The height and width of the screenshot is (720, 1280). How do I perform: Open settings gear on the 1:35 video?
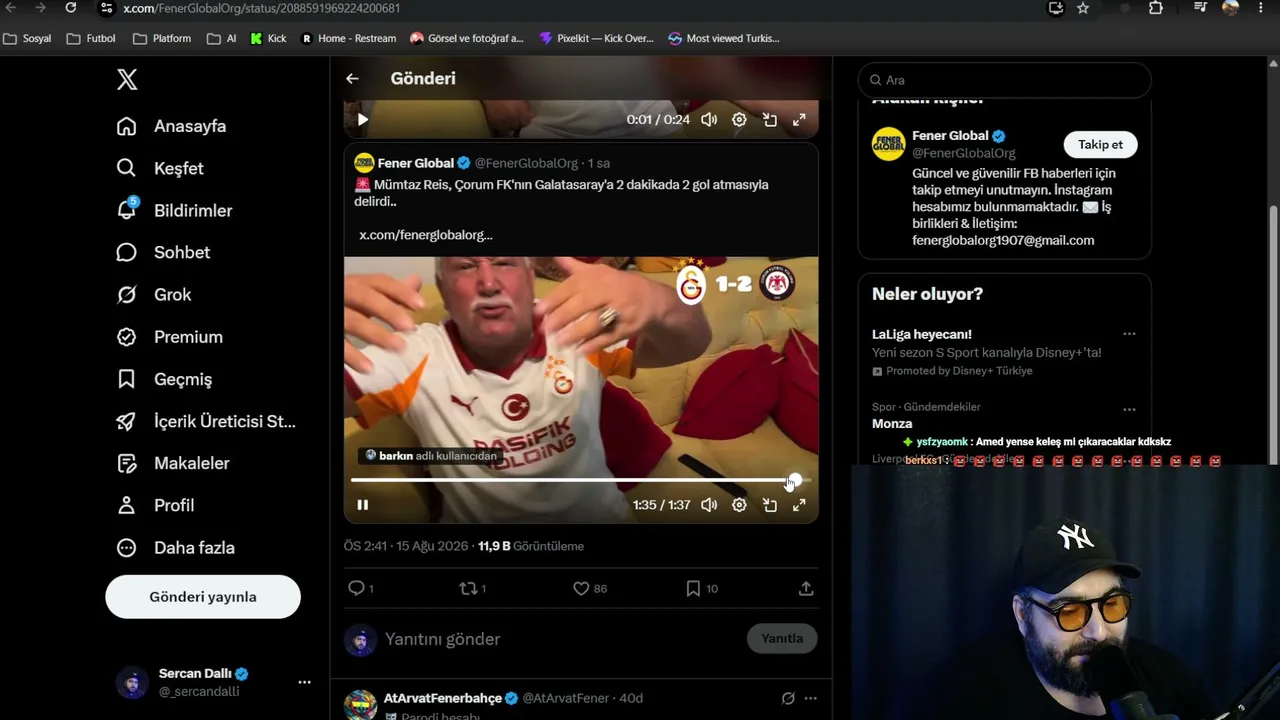[x=739, y=505]
